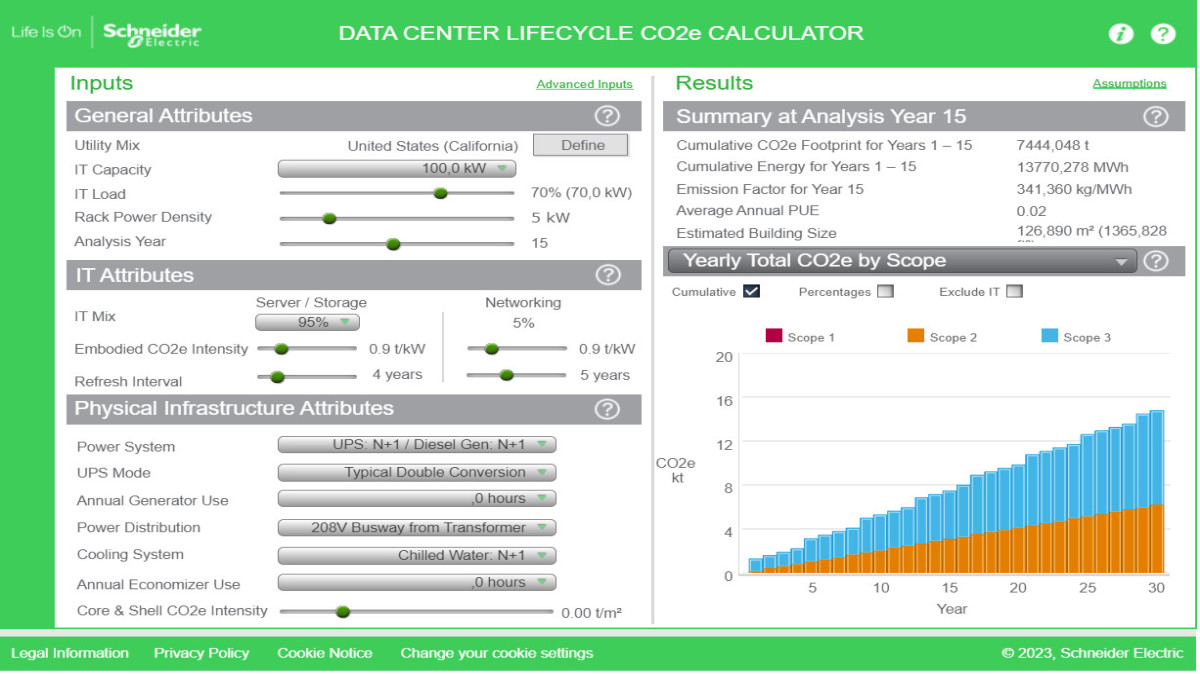
Task: Open the Cooling System Chilled Water dropdown
Action: [417, 555]
